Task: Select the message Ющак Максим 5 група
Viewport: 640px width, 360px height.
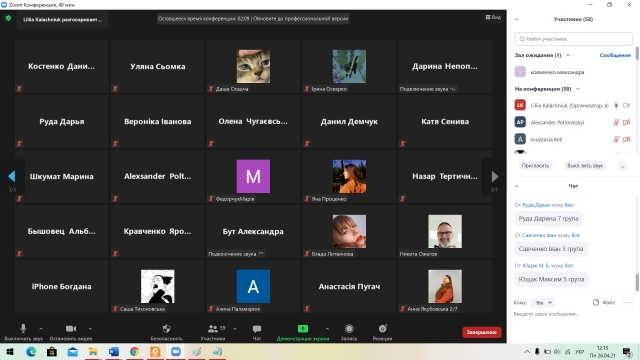Action: point(551,280)
